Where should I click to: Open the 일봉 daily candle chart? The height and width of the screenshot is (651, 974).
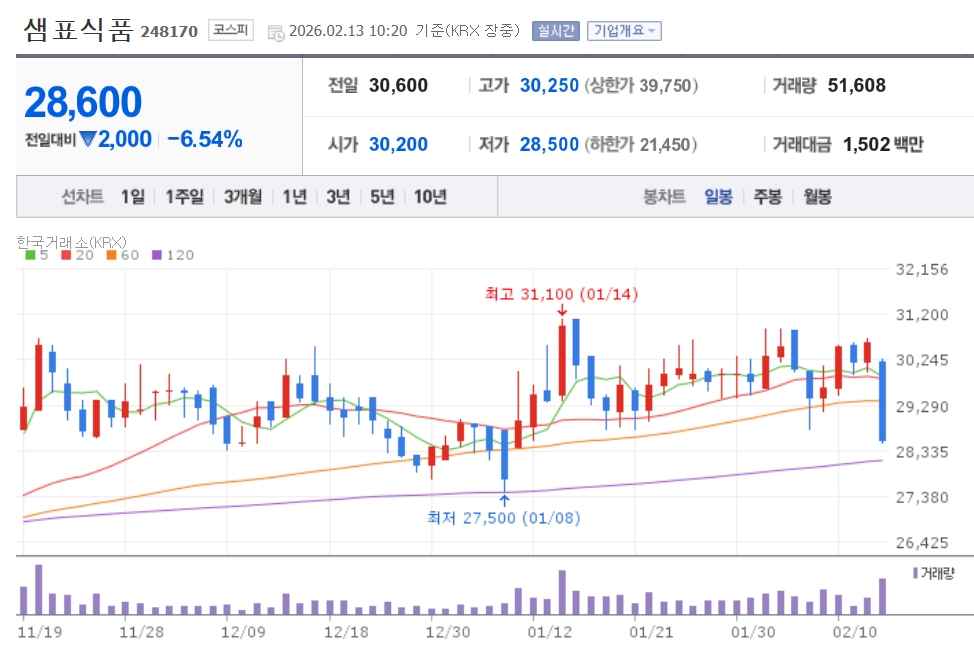(718, 196)
